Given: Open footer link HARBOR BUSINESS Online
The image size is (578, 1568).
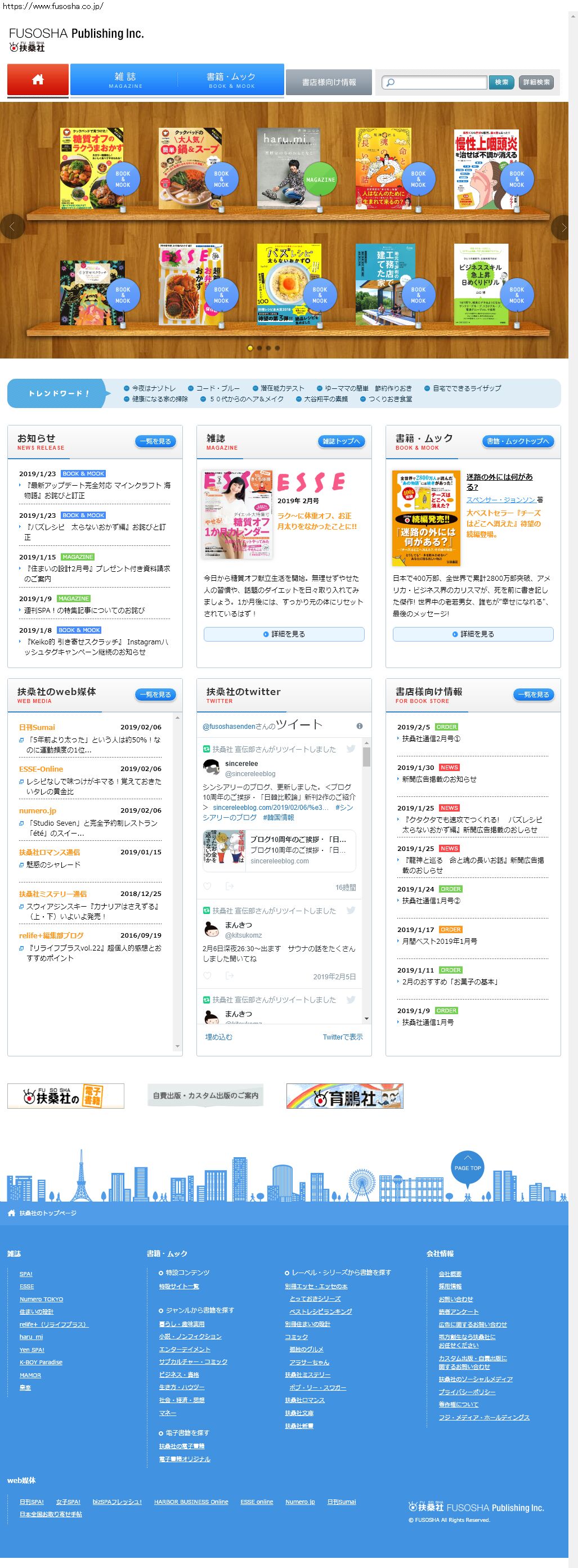Looking at the screenshot, I should pos(191,1502).
